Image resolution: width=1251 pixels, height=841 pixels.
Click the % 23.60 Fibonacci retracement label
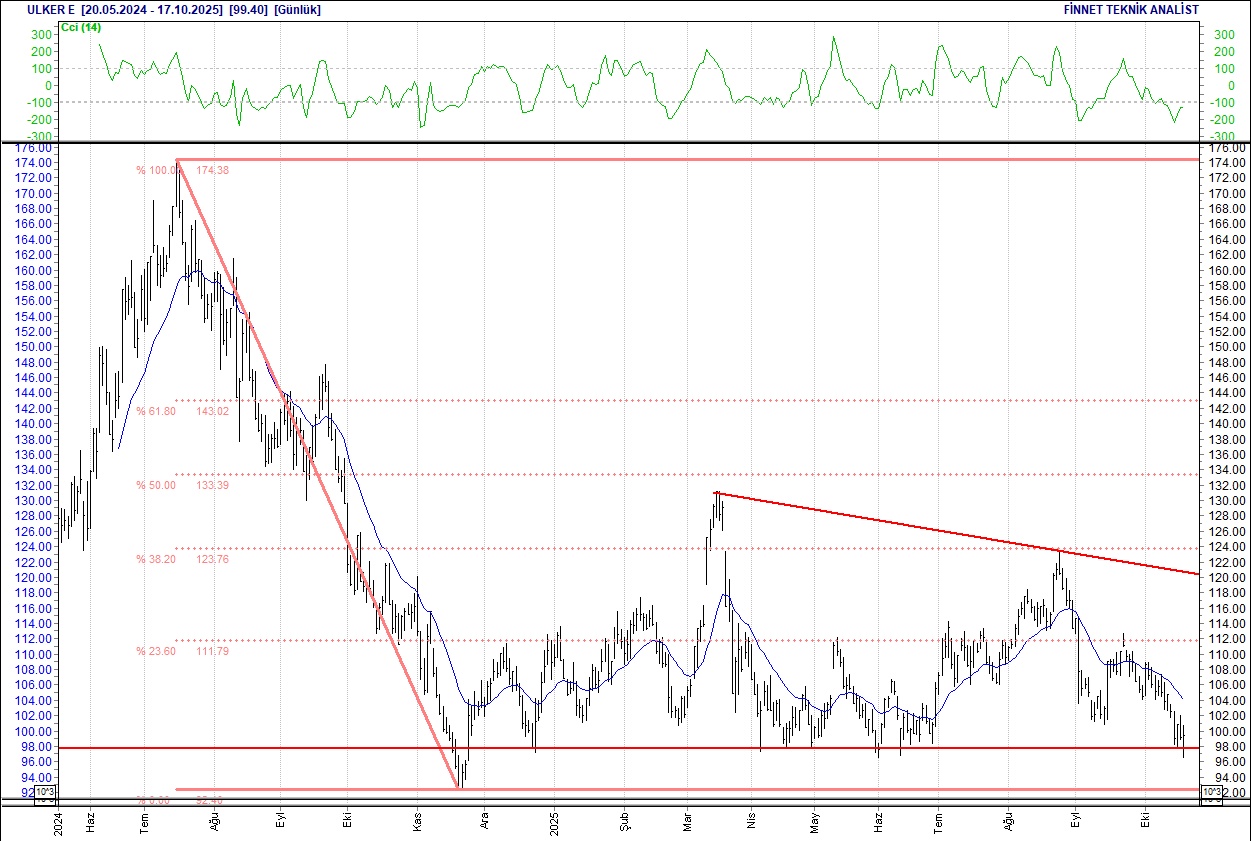tap(156, 651)
